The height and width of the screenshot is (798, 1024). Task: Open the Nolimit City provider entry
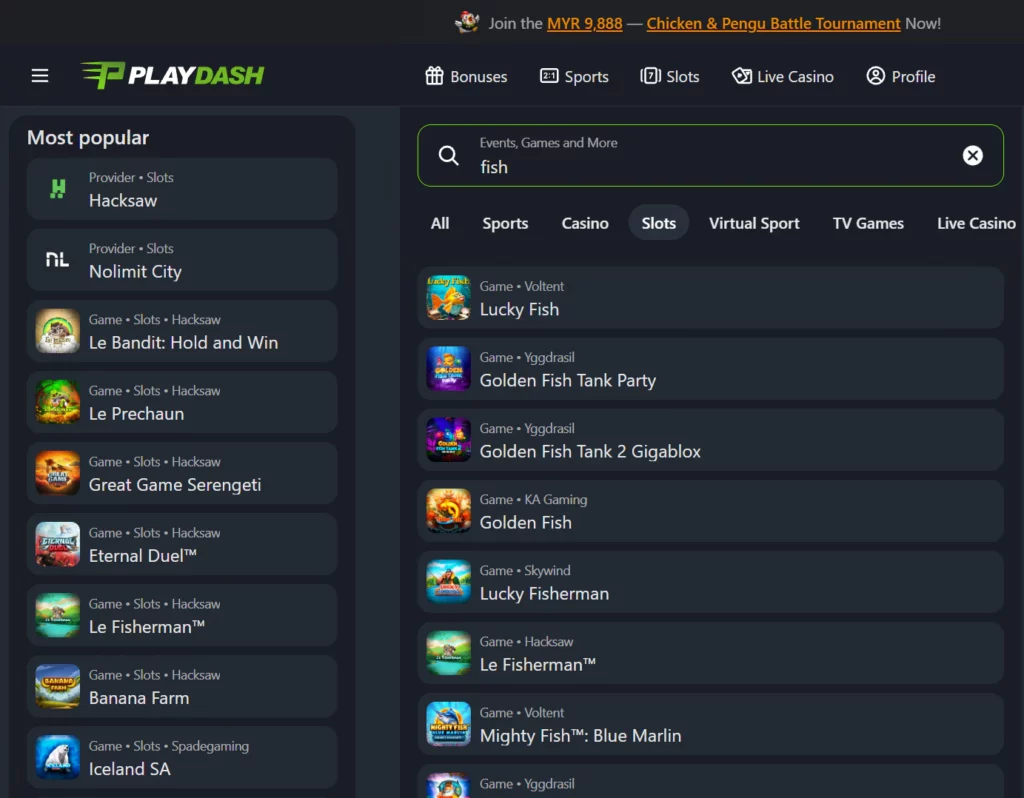click(182, 260)
